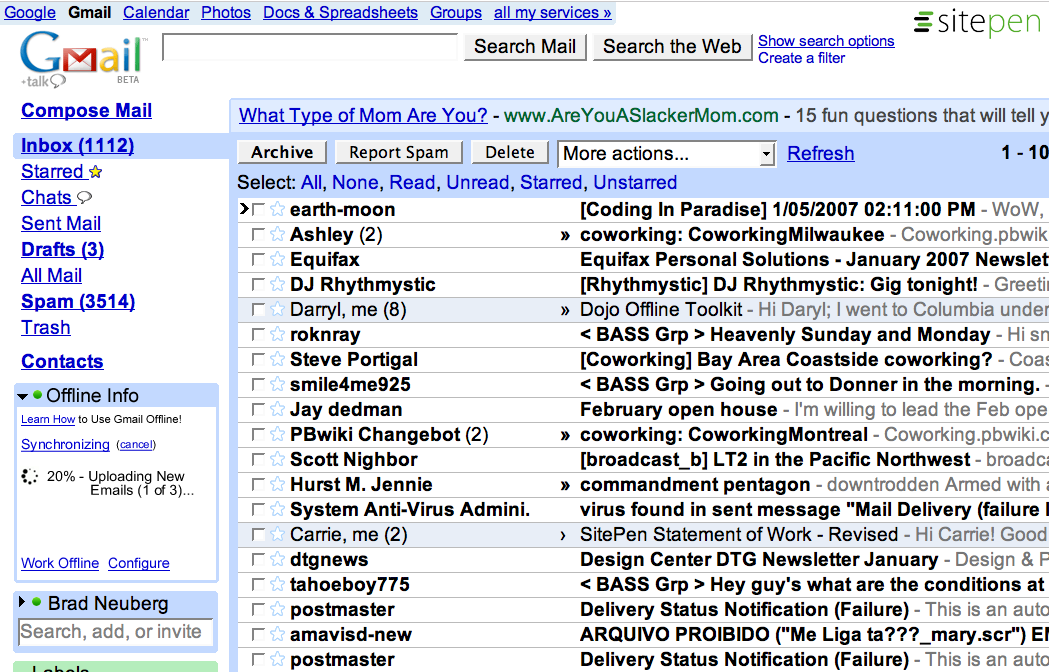Screen dimensions: 1049x672
Task: Select the earth-moon email checkbox
Action: 258,209
